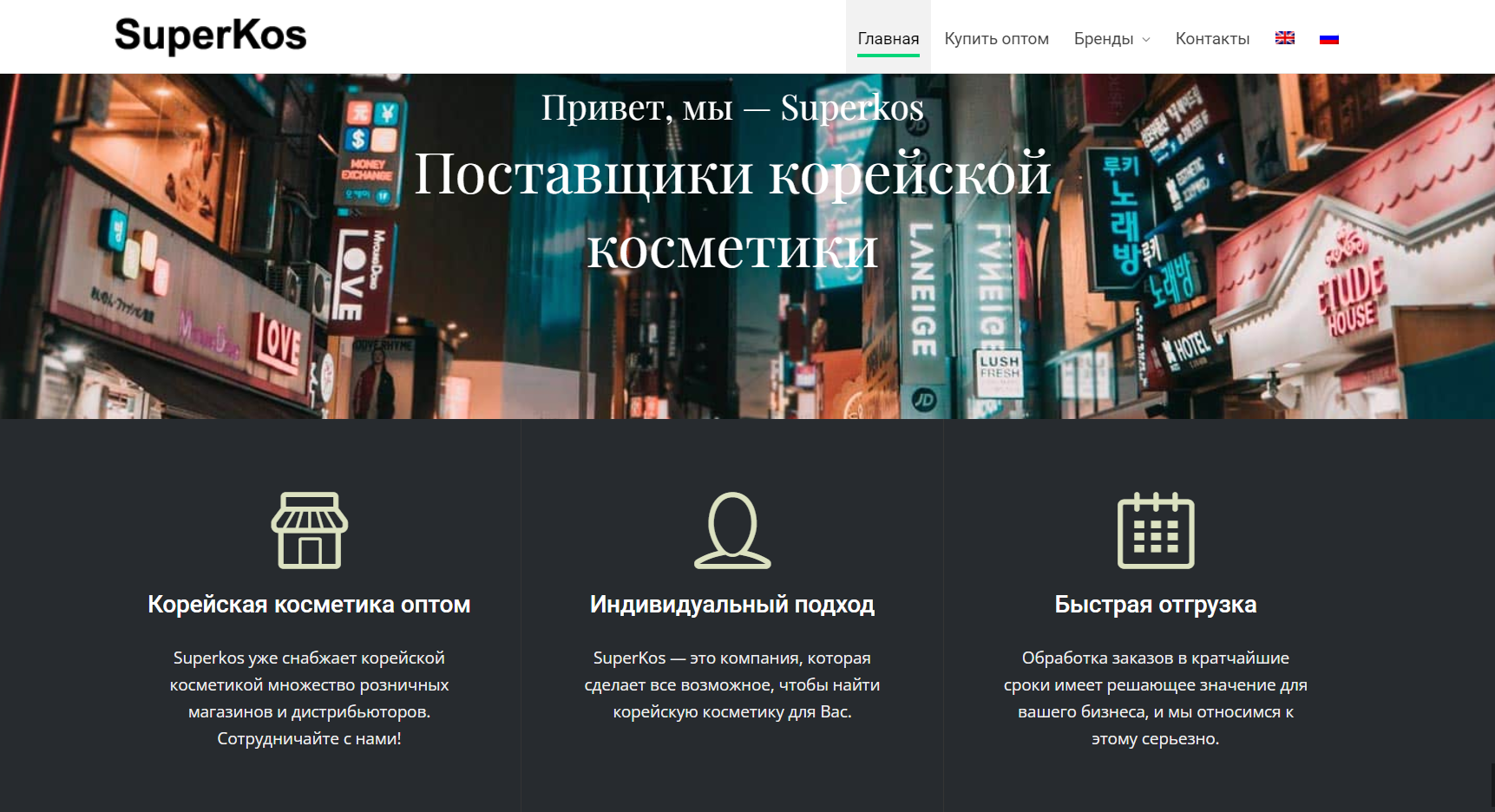The width and height of the screenshot is (1495, 812).
Task: Click heading Корейская косметика оптом
Action: coord(309,605)
